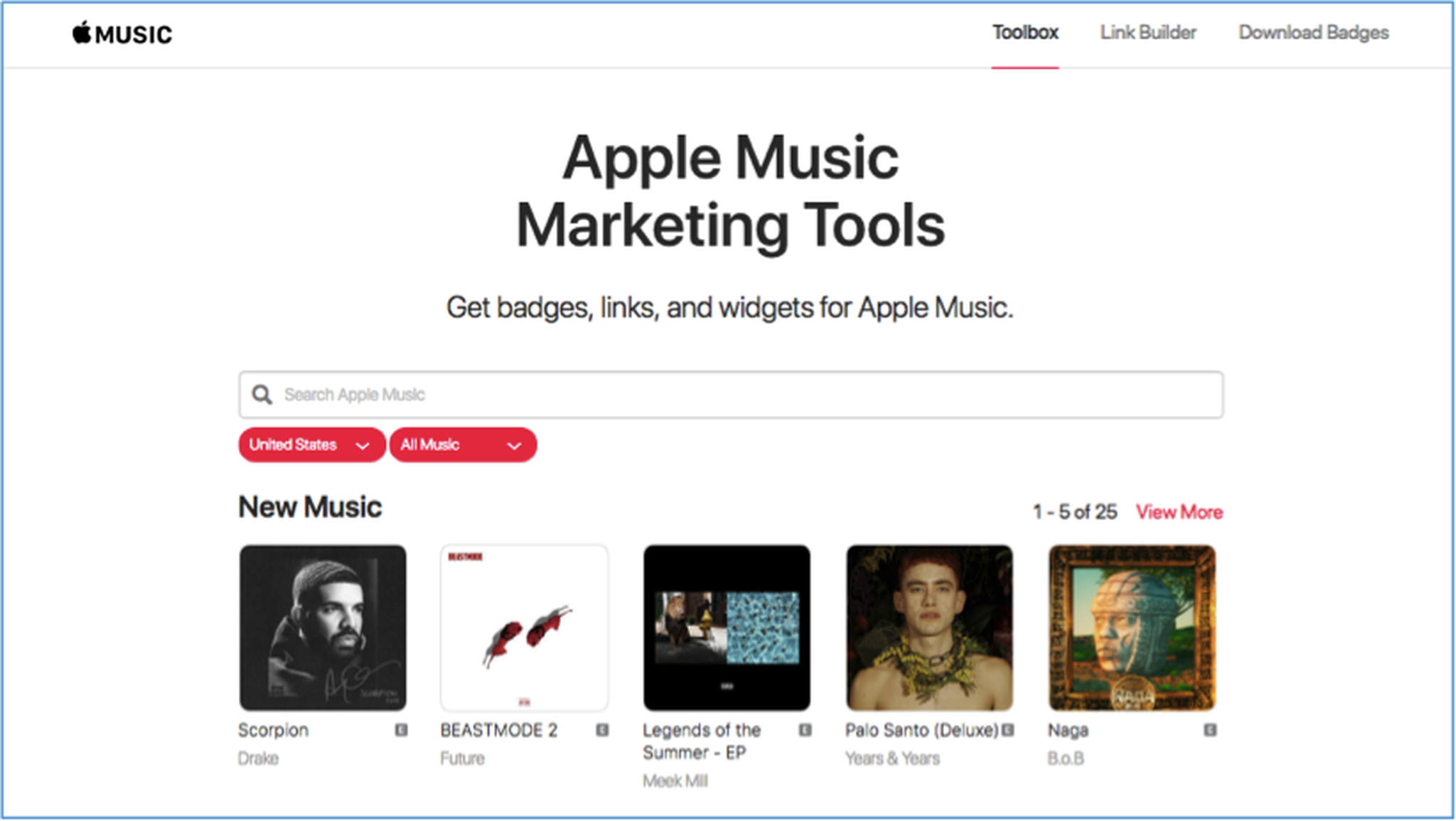The height and width of the screenshot is (821, 1456).
Task: Click the explicit badge beside Naga
Action: pos(1210,729)
